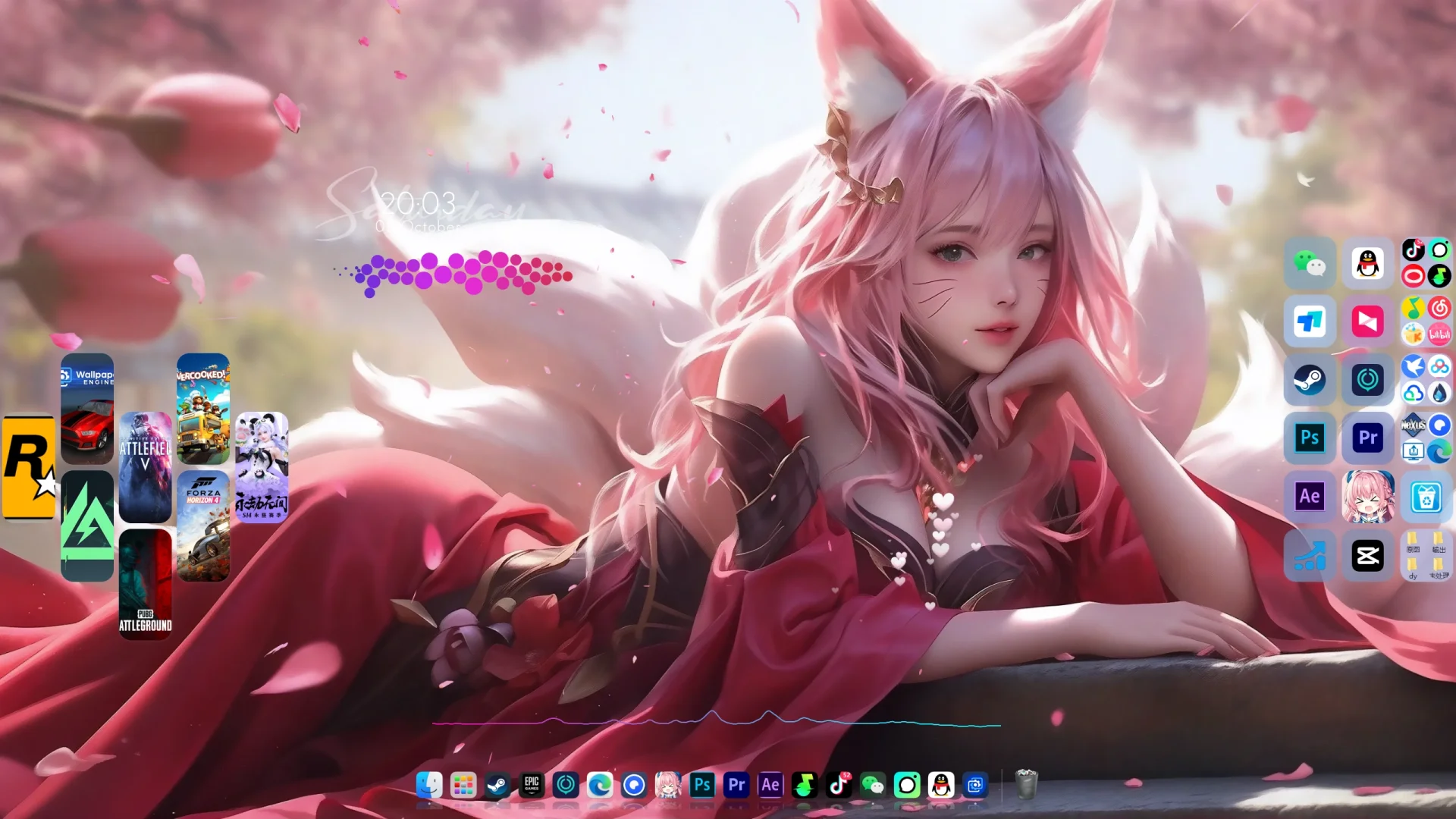The image size is (1456, 819).
Task: Launch Steam from the bottom dock
Action: tap(497, 785)
